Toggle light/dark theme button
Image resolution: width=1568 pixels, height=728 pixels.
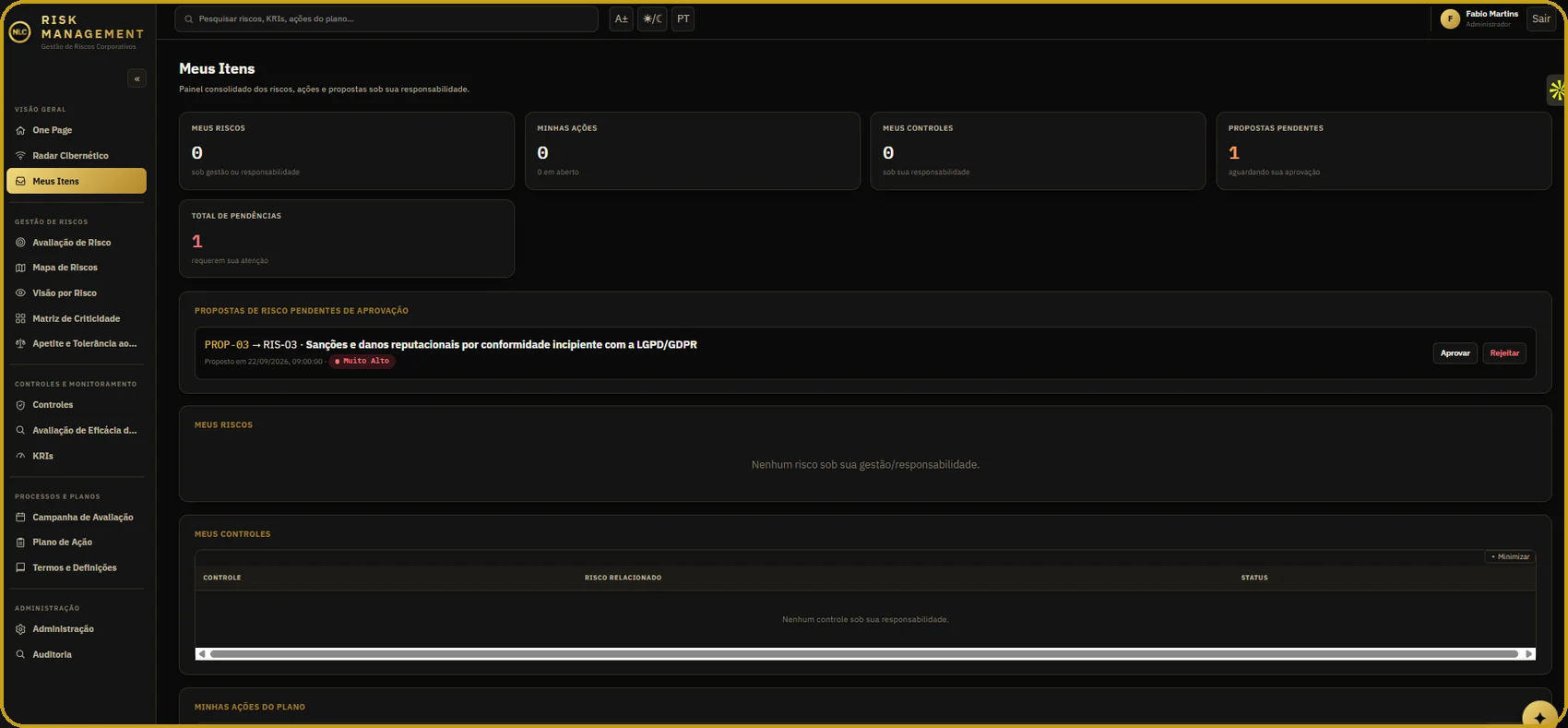coord(652,18)
